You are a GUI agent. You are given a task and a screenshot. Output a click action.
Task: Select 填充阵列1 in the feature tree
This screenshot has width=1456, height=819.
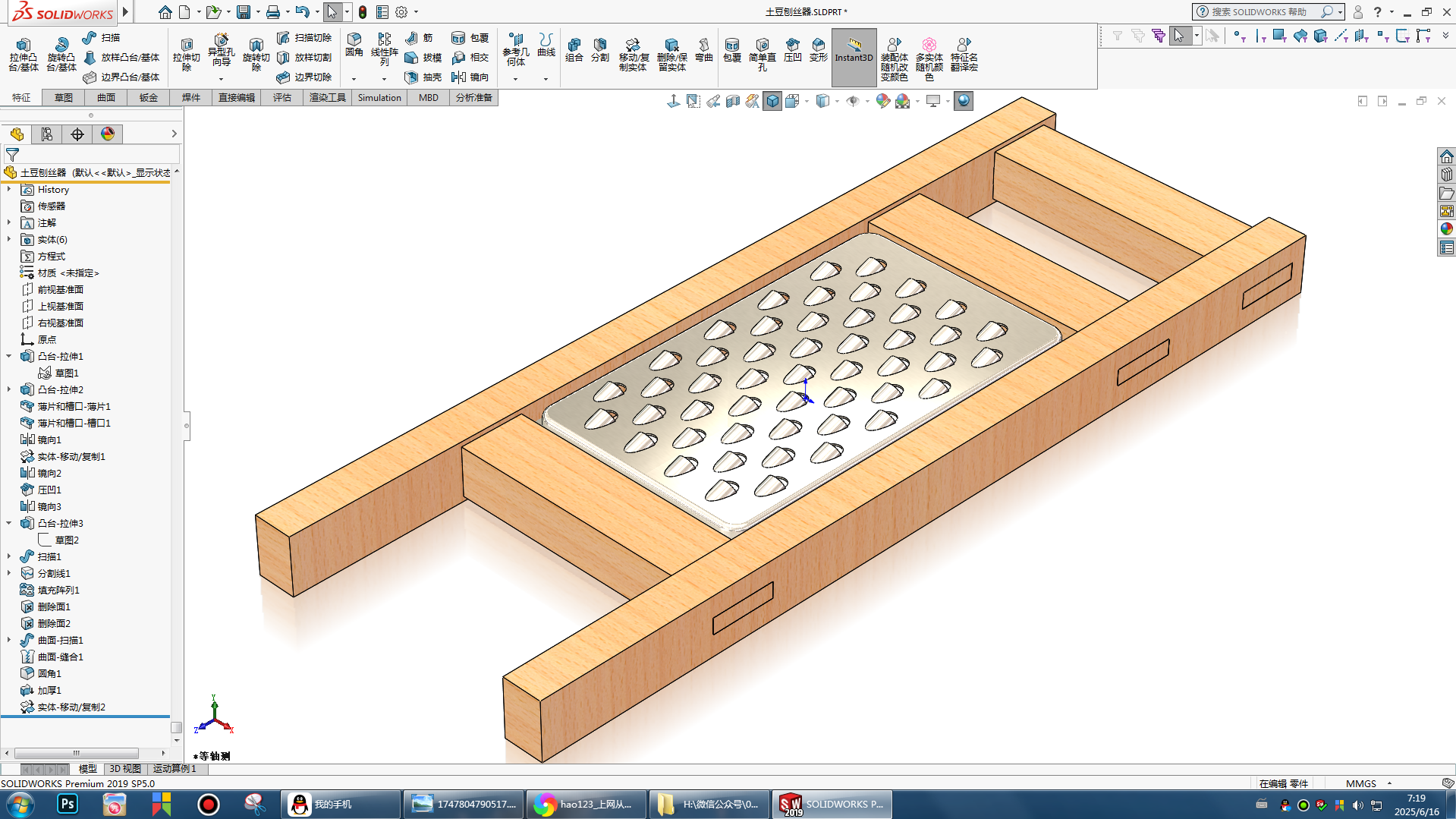click(x=58, y=590)
